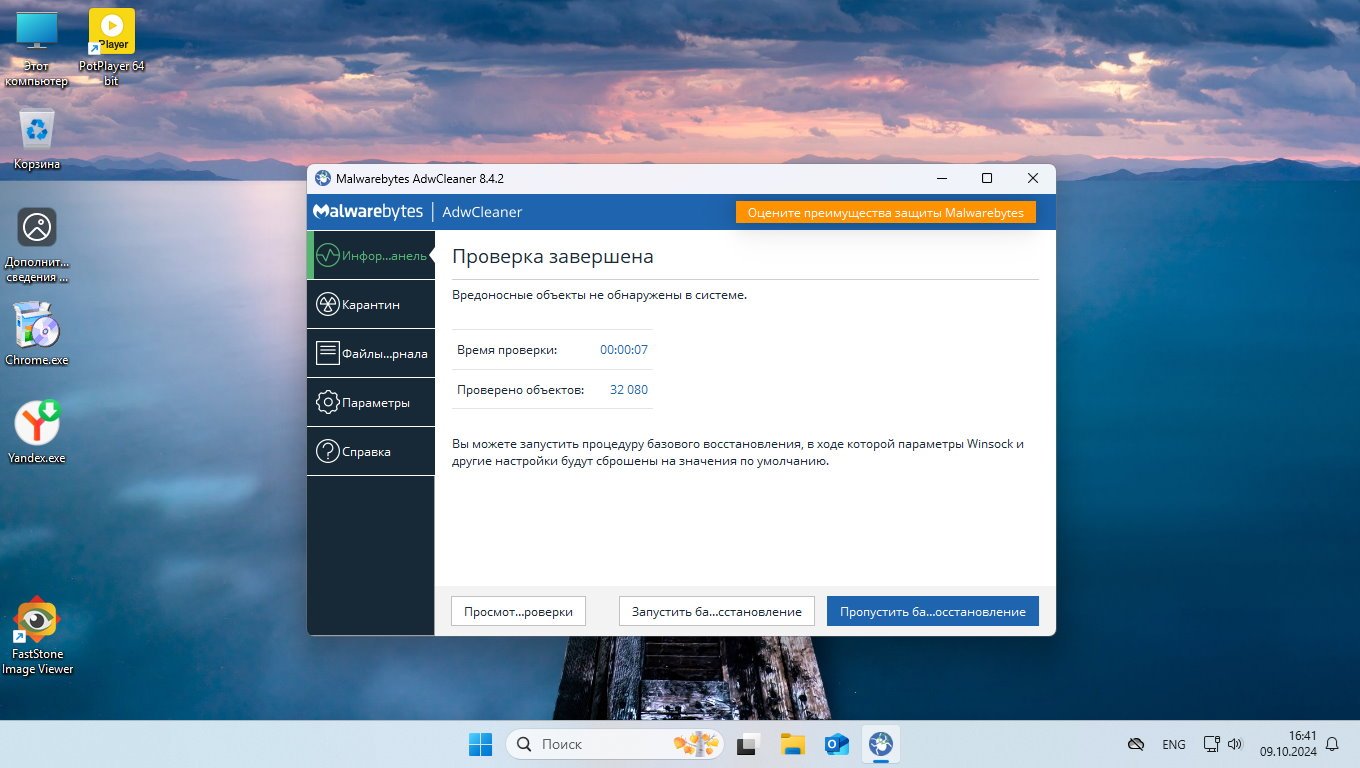This screenshot has height=768, width=1360.
Task: Click the AdwCleaner taskbar icon
Action: pos(881,744)
